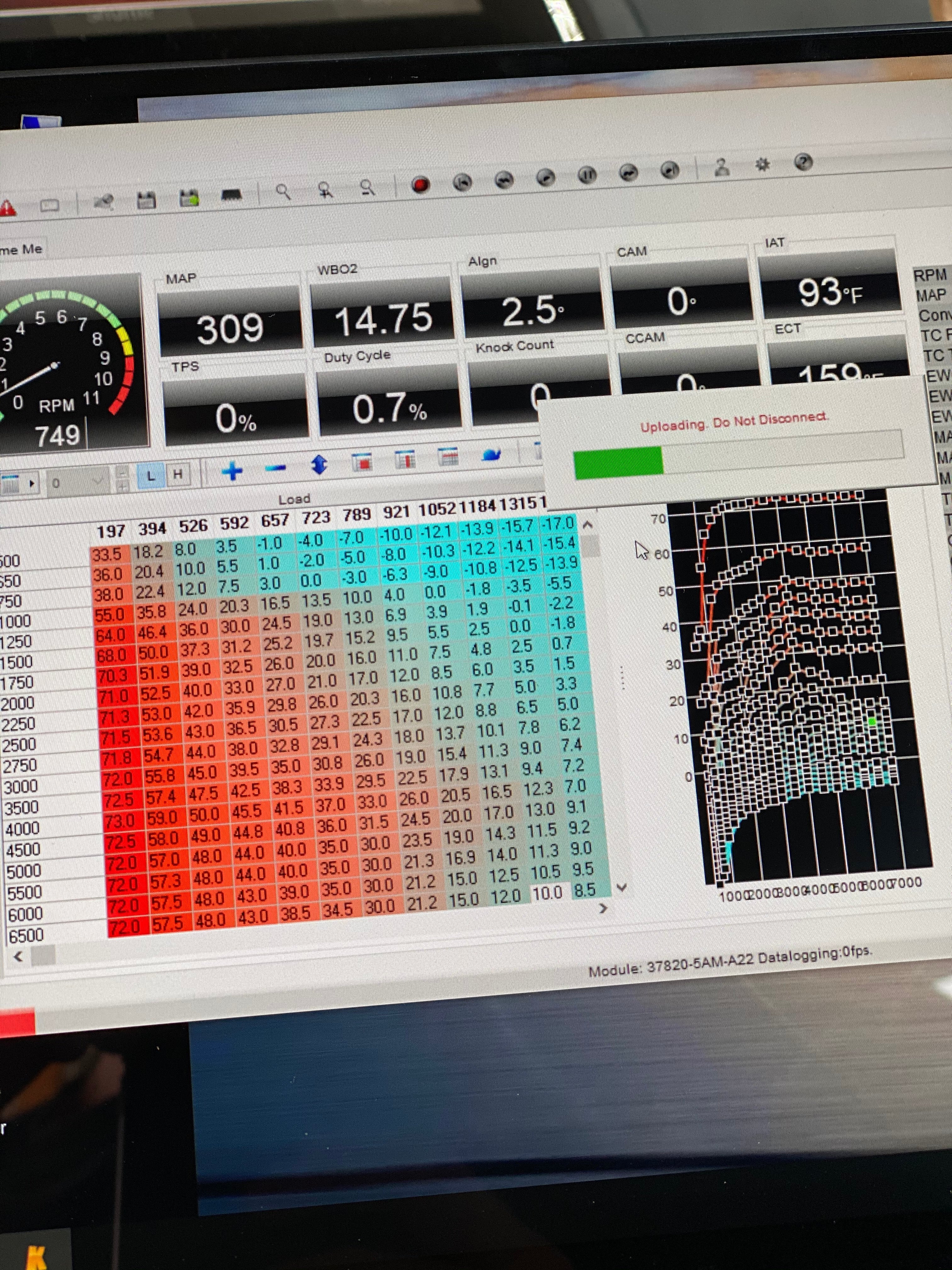The height and width of the screenshot is (1270, 952).
Task: Select the RPM parameter in the datalog list
Action: (932, 274)
